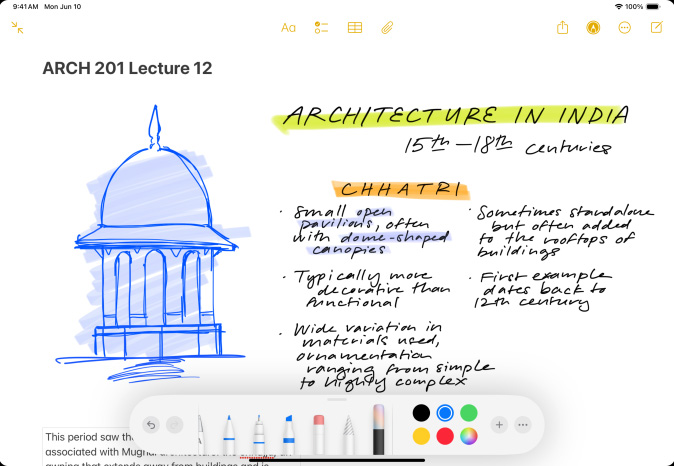Tap the plus button in tool palette
The height and width of the screenshot is (466, 674).
[500, 424]
